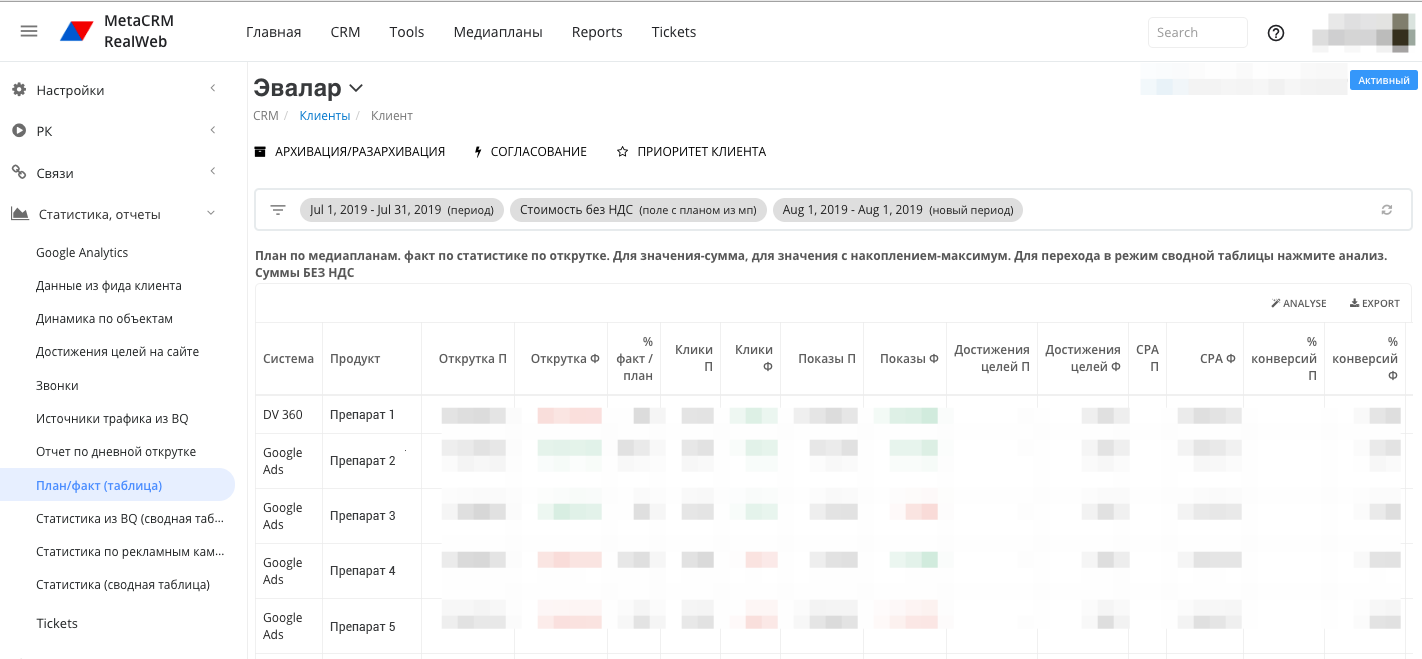
Task: Click the Приоритет клиента star icon
Action: [622, 152]
